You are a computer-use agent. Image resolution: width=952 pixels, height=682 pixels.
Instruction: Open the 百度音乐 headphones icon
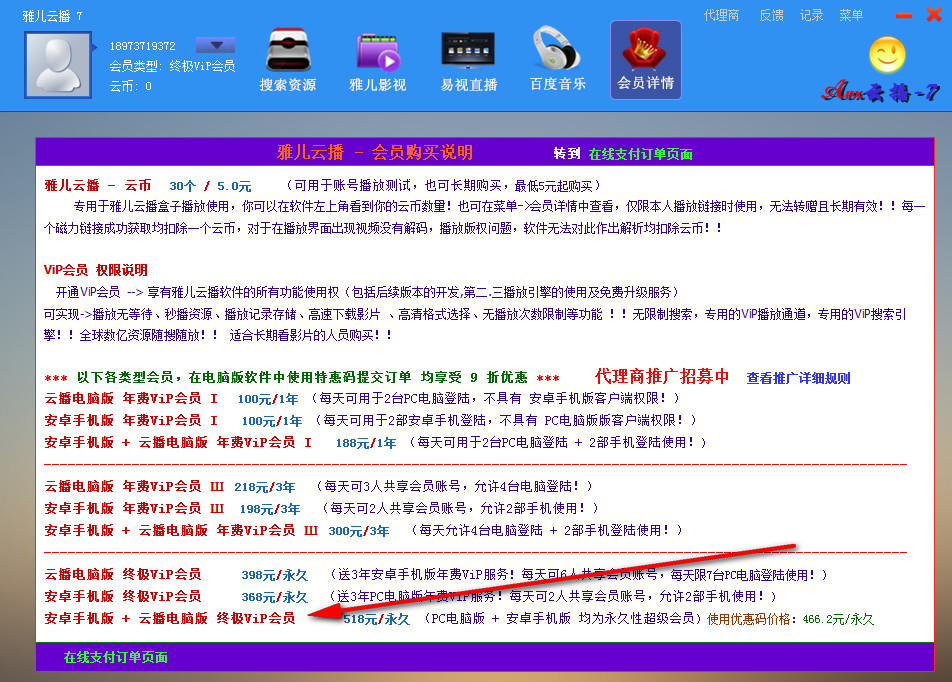pos(557,60)
